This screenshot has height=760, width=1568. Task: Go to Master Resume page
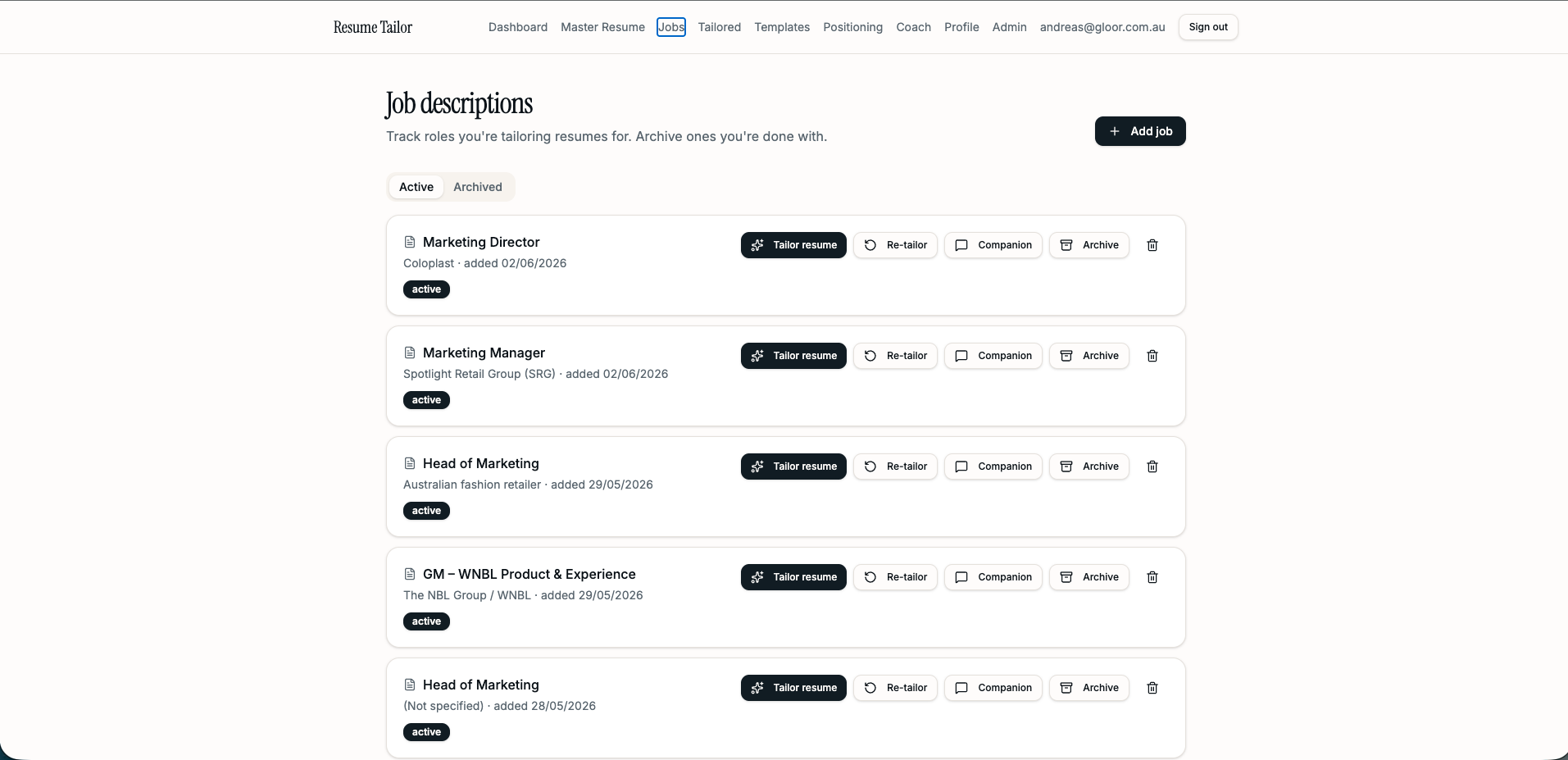(602, 27)
